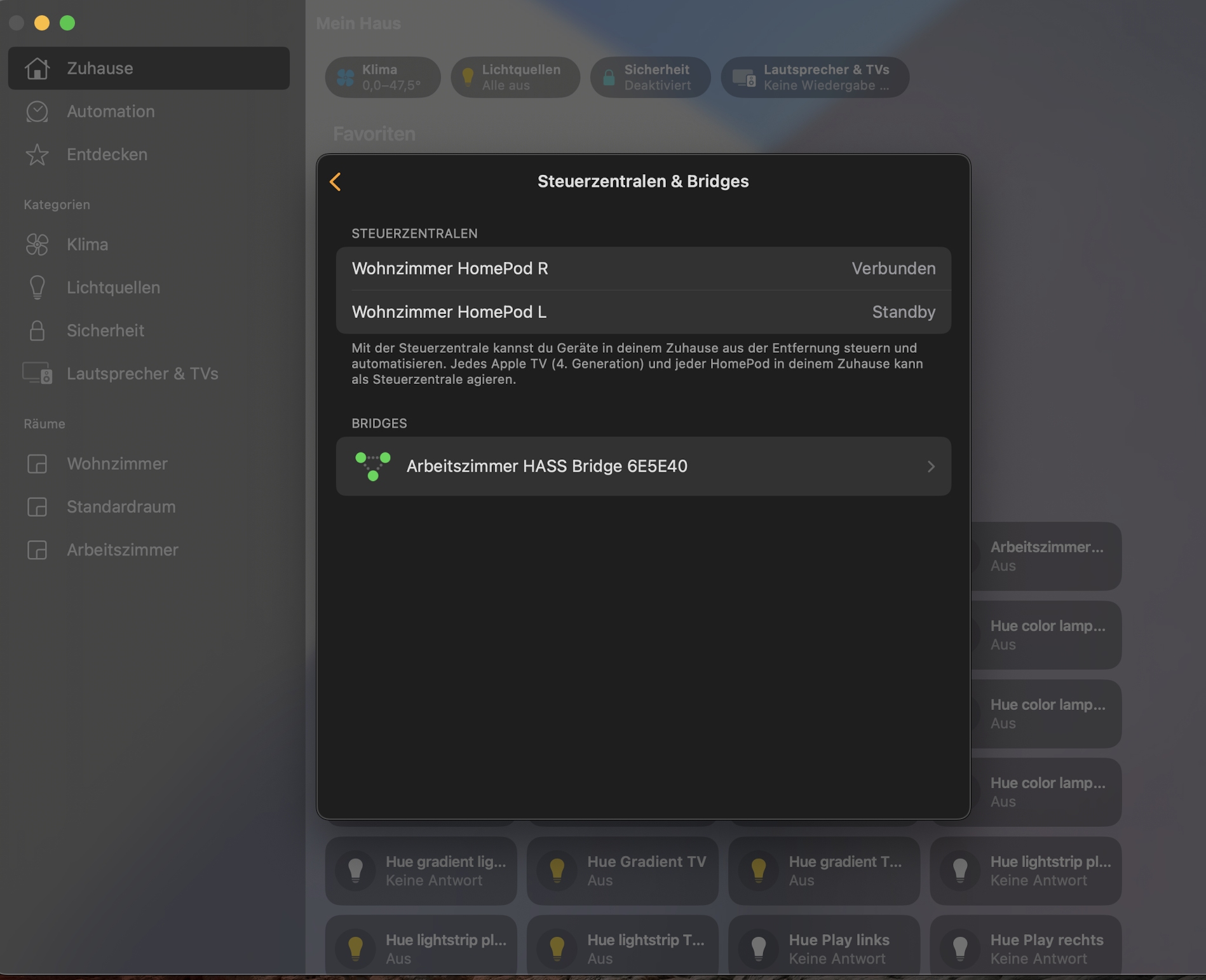The width and height of the screenshot is (1206, 980).
Task: Select the Entdecken star icon
Action: tap(37, 154)
